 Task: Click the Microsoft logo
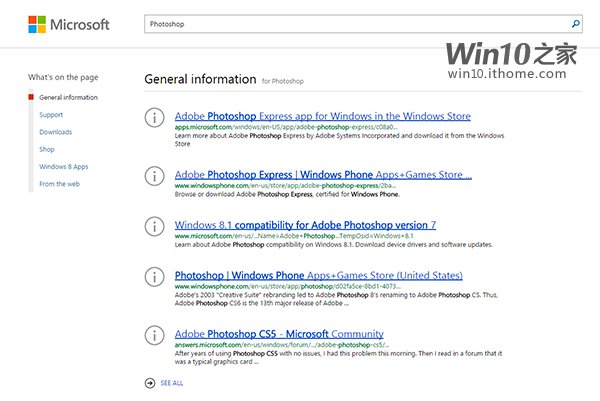[x=69, y=24]
